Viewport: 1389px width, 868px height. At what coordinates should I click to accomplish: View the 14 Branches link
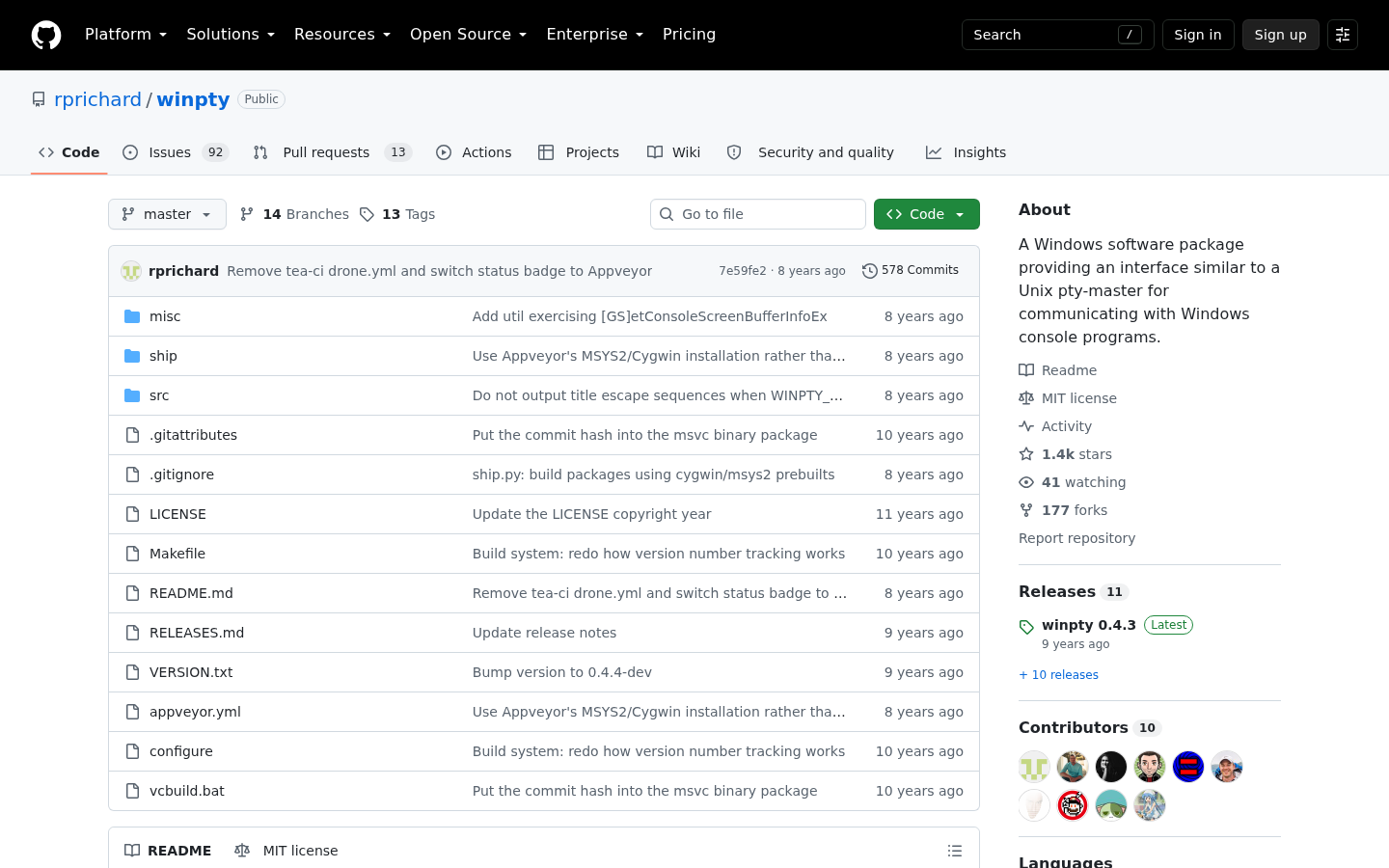[294, 214]
